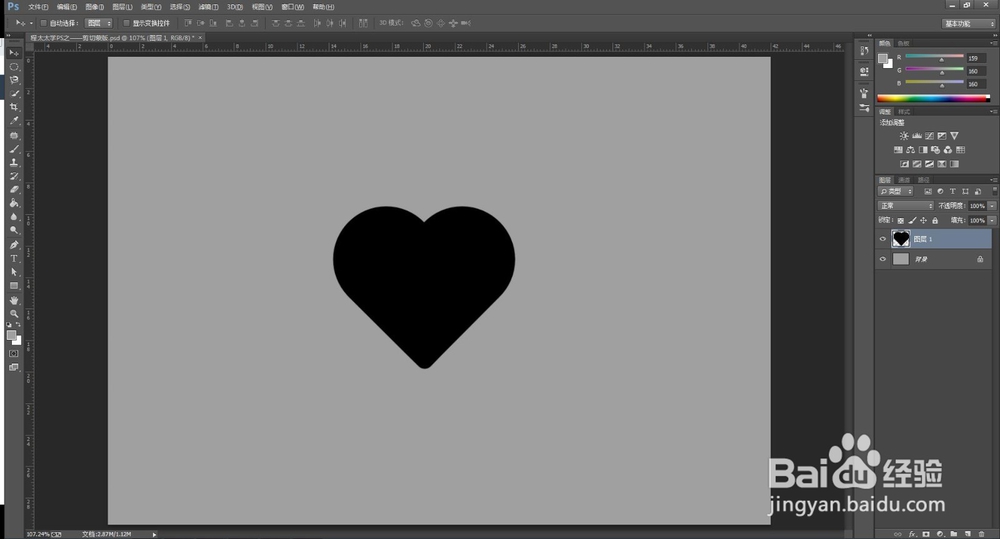Toggle lock transparent pixels

901,221
